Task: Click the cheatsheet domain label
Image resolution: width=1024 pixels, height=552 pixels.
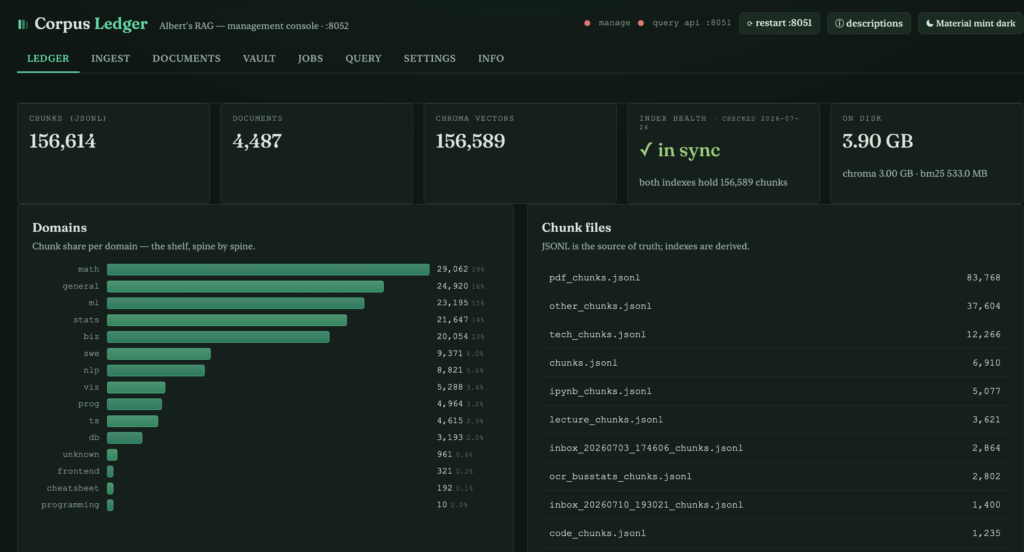Action: point(72,488)
